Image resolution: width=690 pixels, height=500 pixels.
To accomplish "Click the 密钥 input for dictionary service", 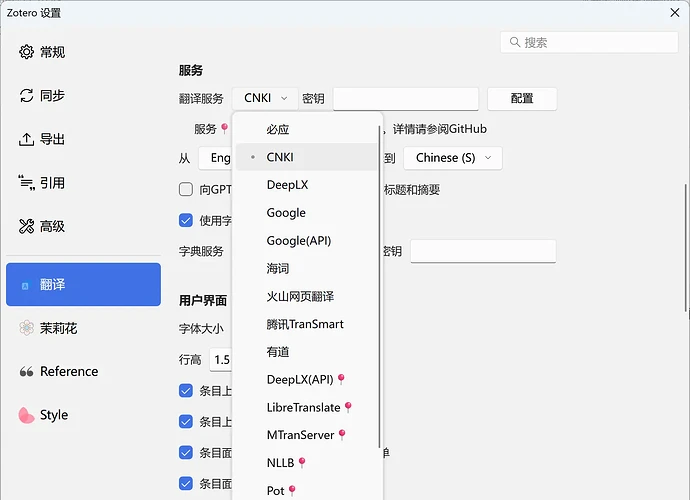I will 483,251.
